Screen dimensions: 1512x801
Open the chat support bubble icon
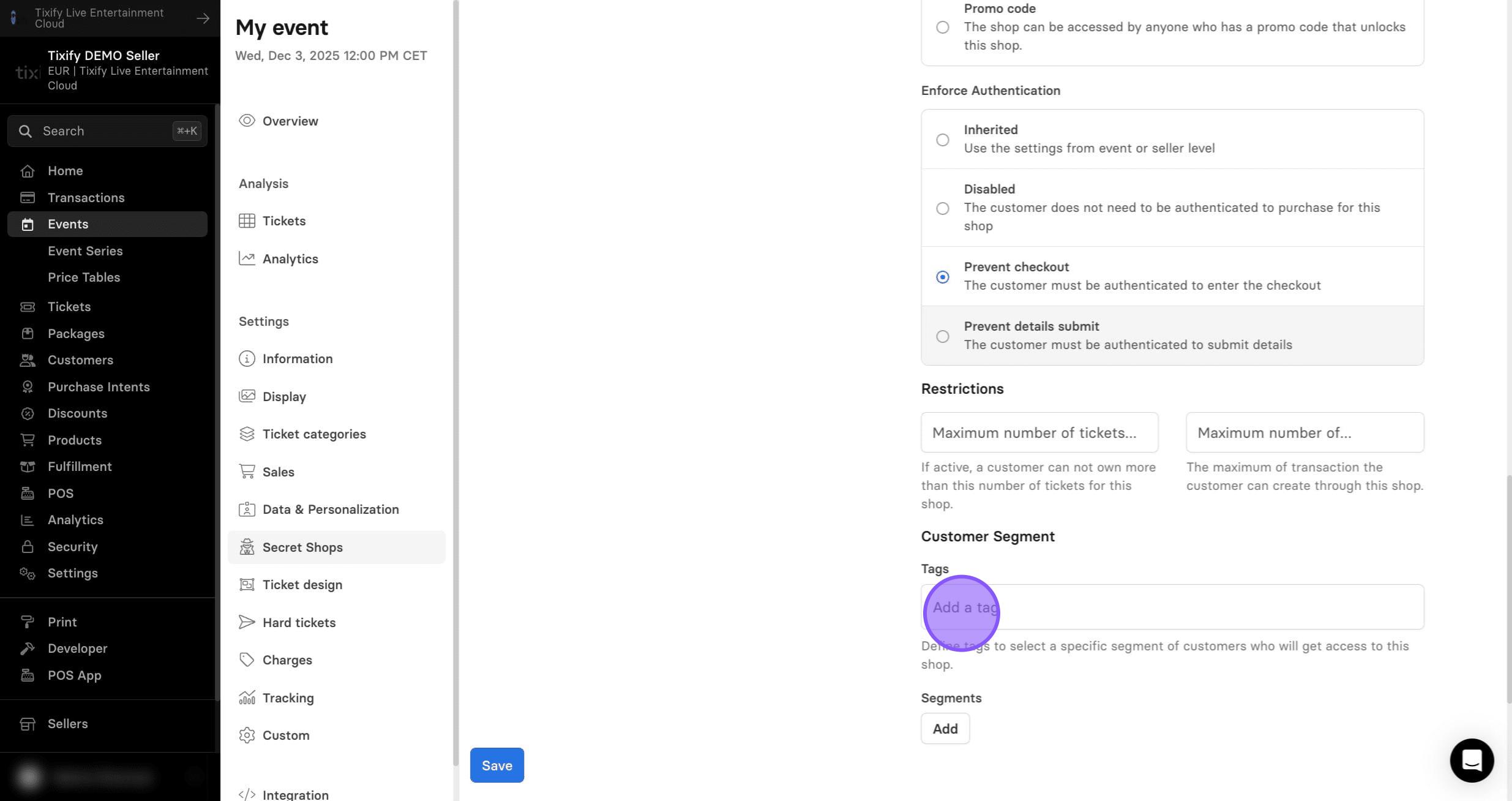pos(1472,760)
